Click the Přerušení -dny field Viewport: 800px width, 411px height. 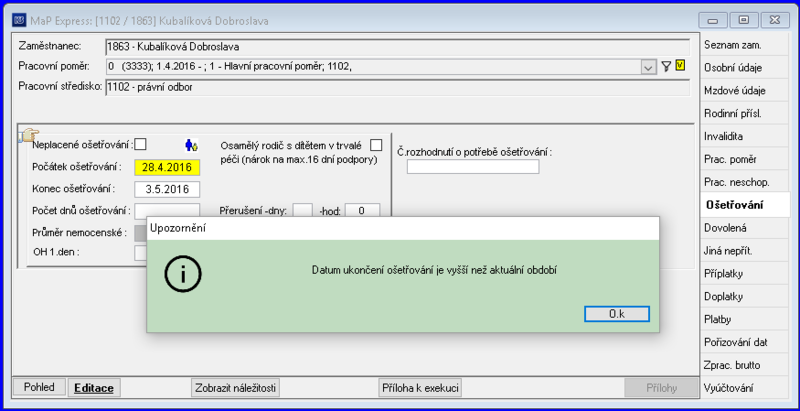302,210
